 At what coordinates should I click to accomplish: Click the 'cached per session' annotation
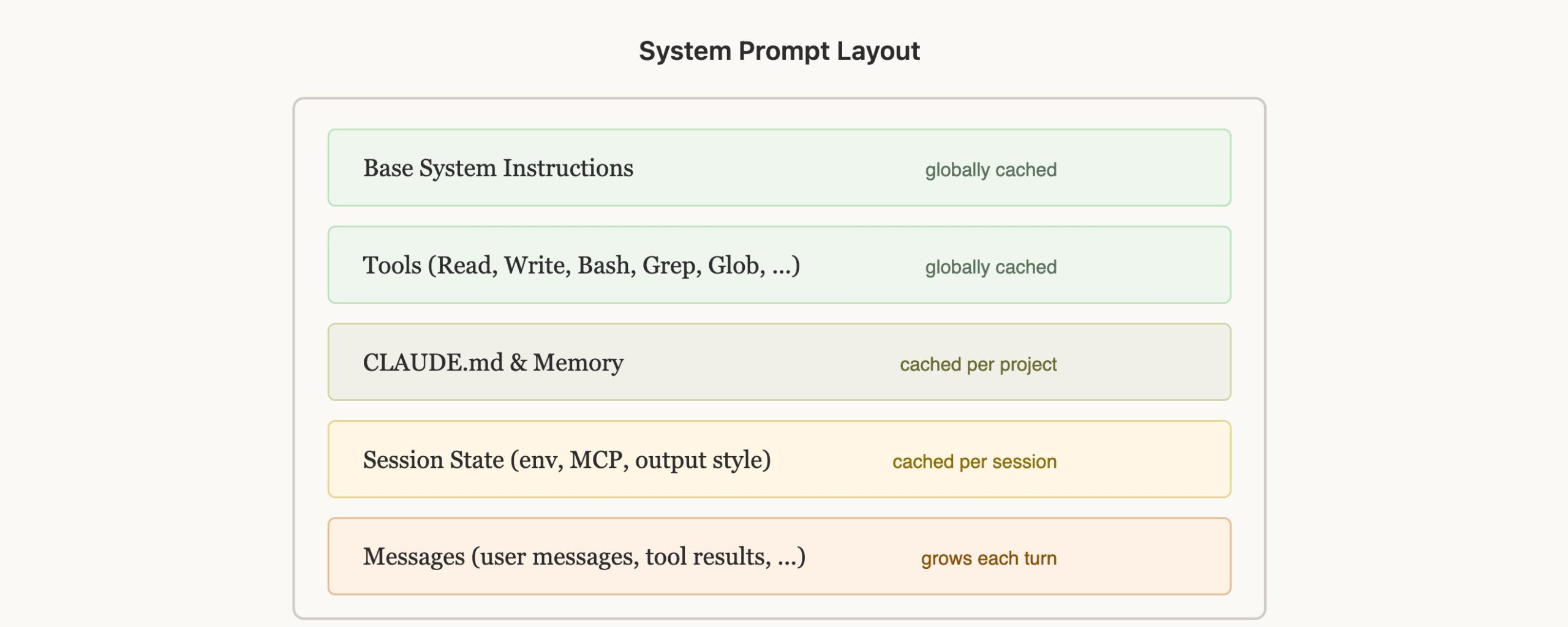[974, 462]
